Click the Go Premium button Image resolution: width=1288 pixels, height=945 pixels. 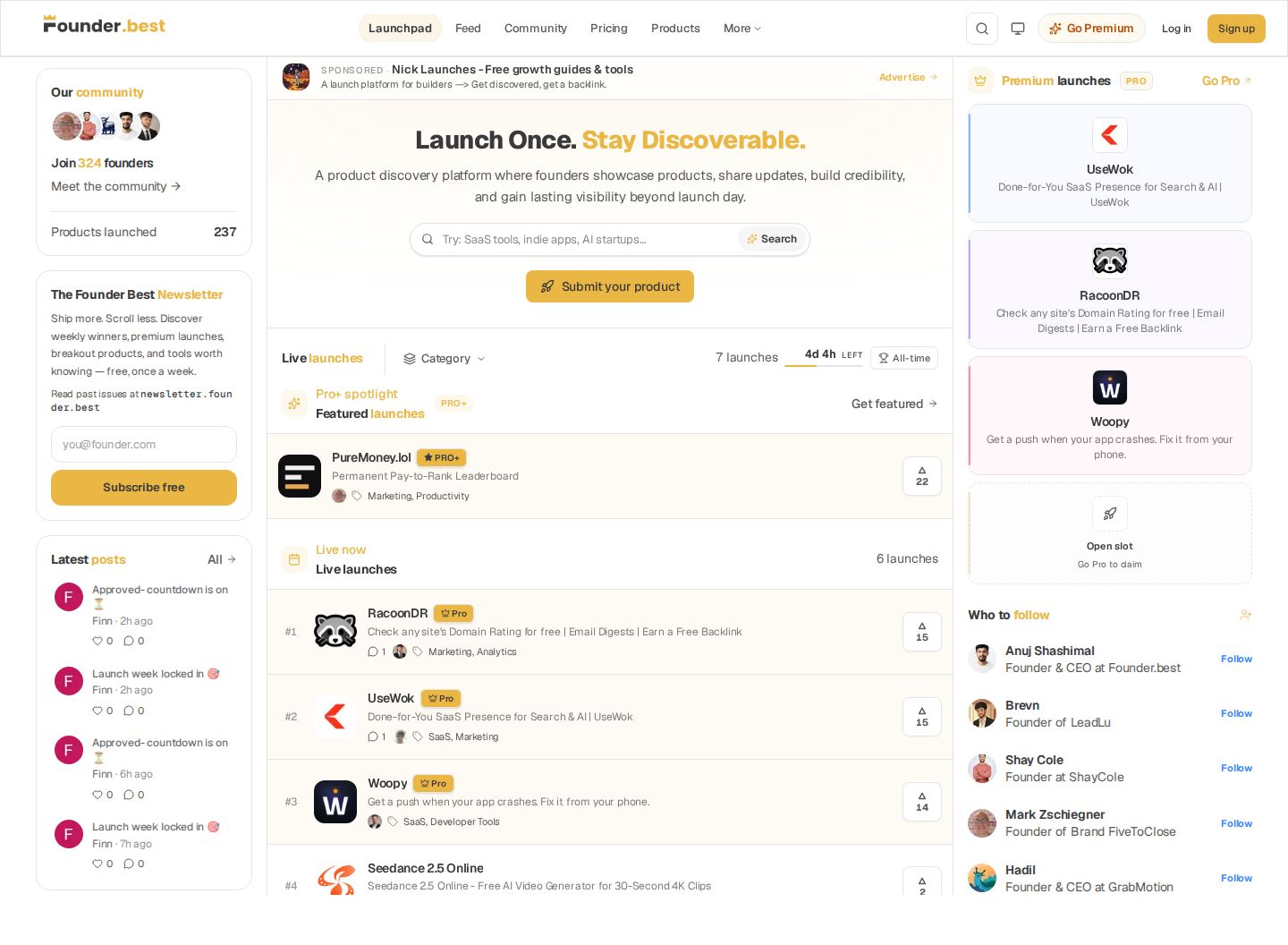point(1091,29)
